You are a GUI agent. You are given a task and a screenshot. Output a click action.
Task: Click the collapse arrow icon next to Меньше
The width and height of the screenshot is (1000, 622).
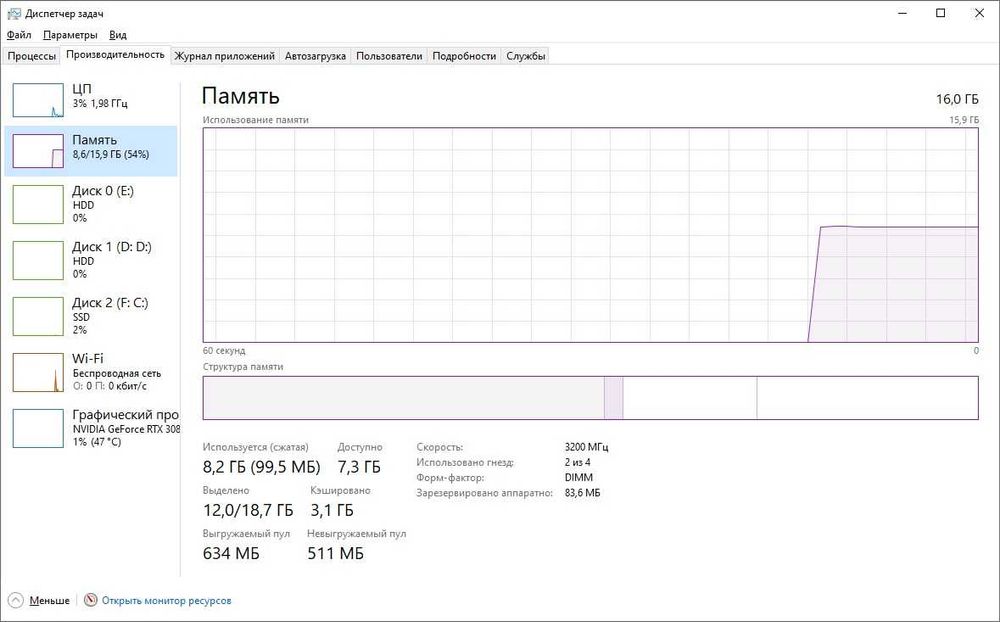tap(16, 600)
